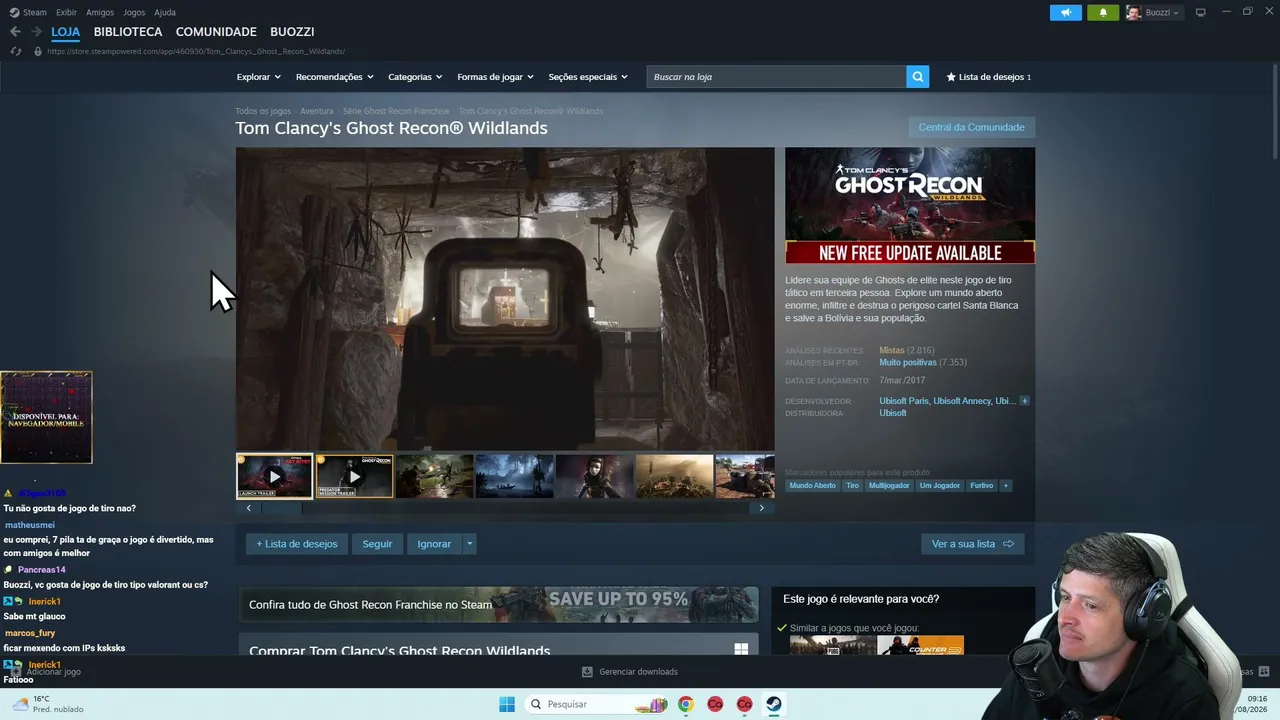Switch to the LOJA tab
Image resolution: width=1280 pixels, height=720 pixels.
click(66, 32)
